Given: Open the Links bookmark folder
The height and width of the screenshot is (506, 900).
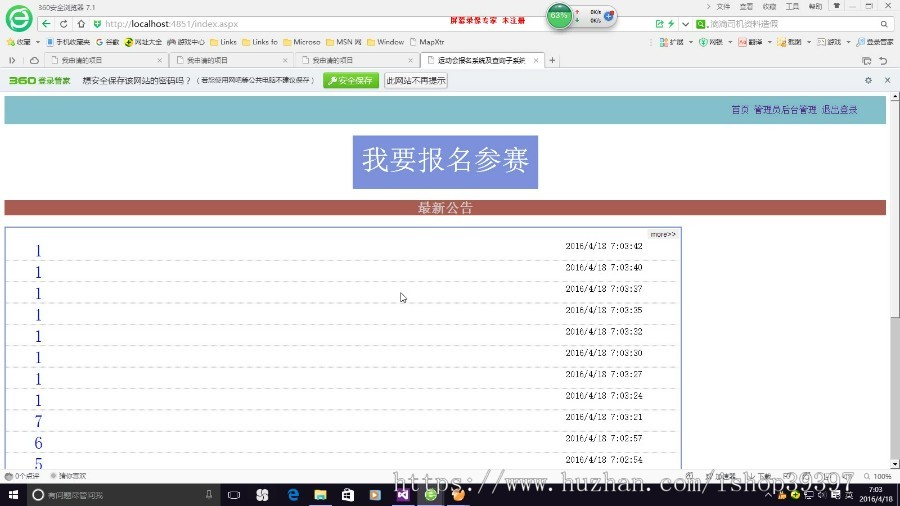Looking at the screenshot, I should [x=223, y=42].
